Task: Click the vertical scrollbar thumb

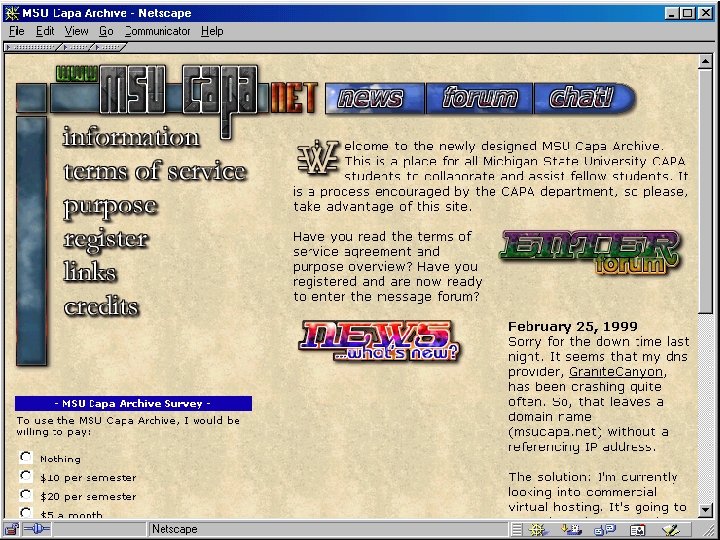Action: point(705,191)
